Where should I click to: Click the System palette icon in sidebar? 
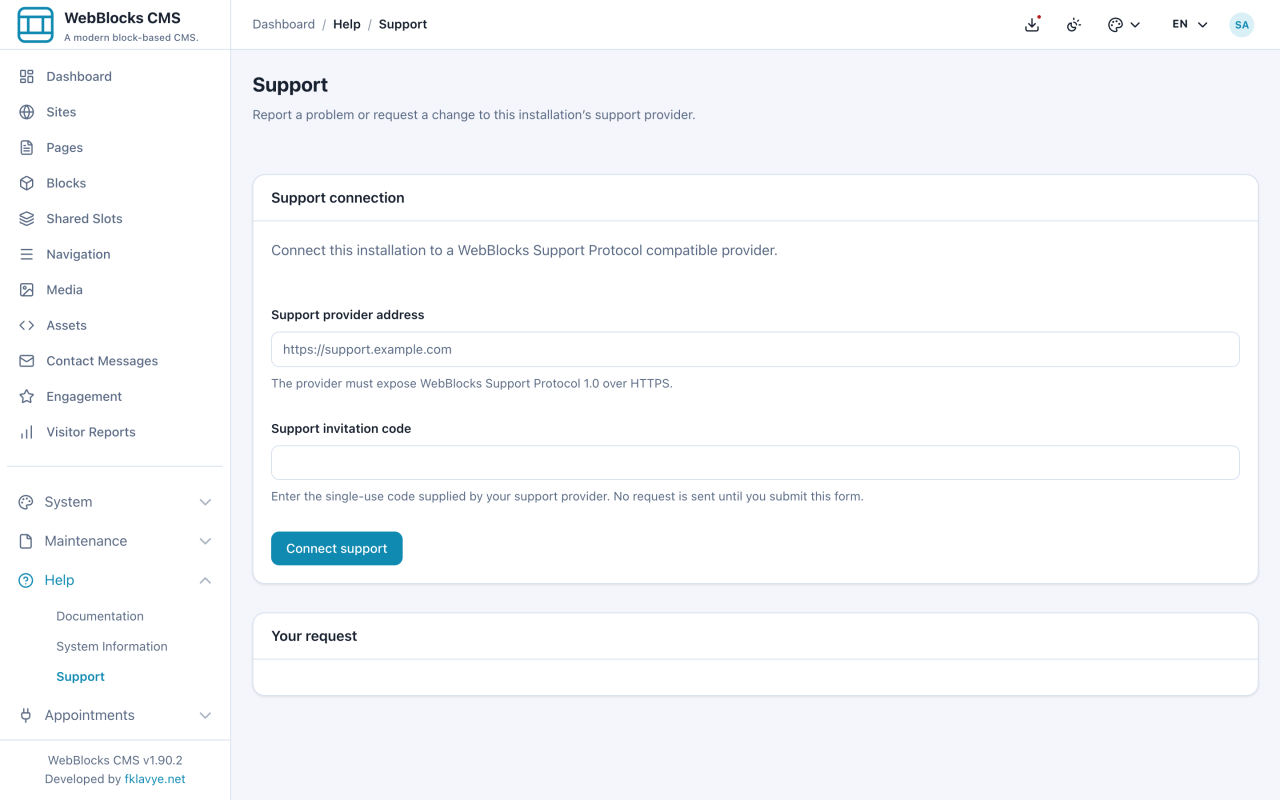click(x=26, y=502)
